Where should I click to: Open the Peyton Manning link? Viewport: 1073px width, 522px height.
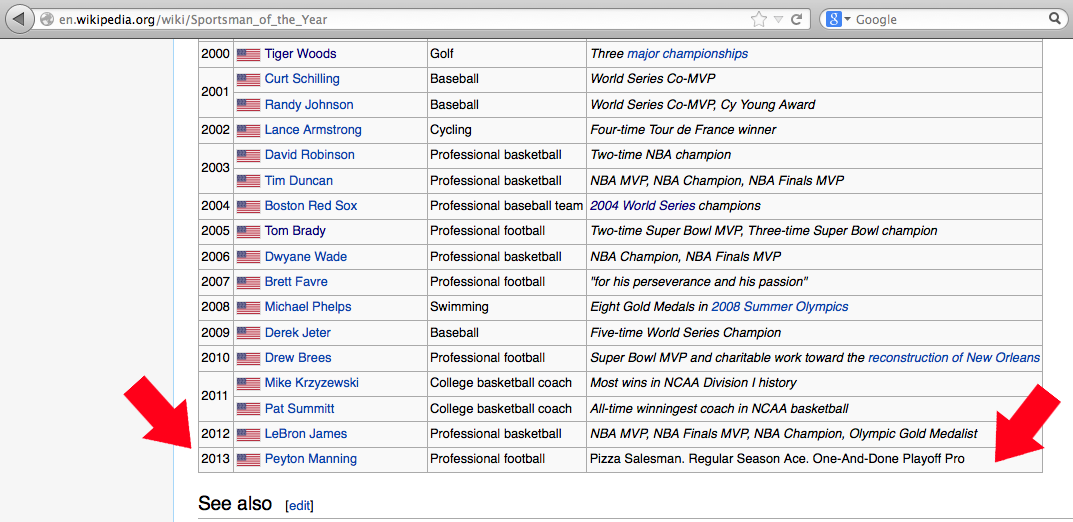click(x=311, y=458)
